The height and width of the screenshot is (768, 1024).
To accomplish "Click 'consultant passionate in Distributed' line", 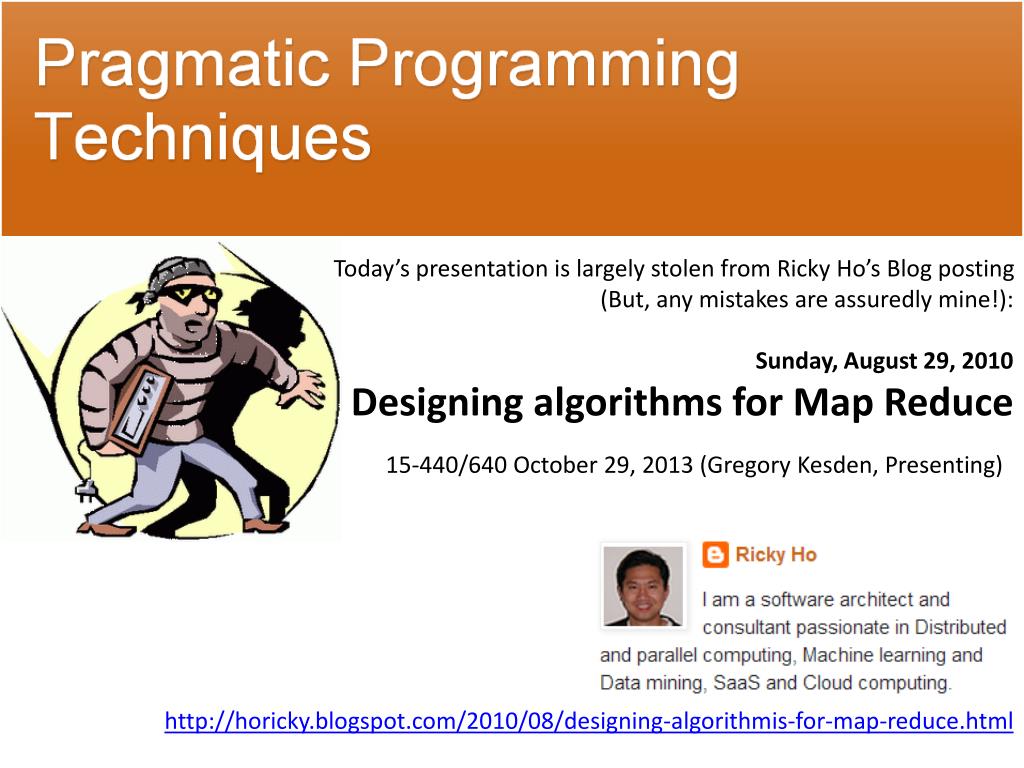I will point(854,627).
